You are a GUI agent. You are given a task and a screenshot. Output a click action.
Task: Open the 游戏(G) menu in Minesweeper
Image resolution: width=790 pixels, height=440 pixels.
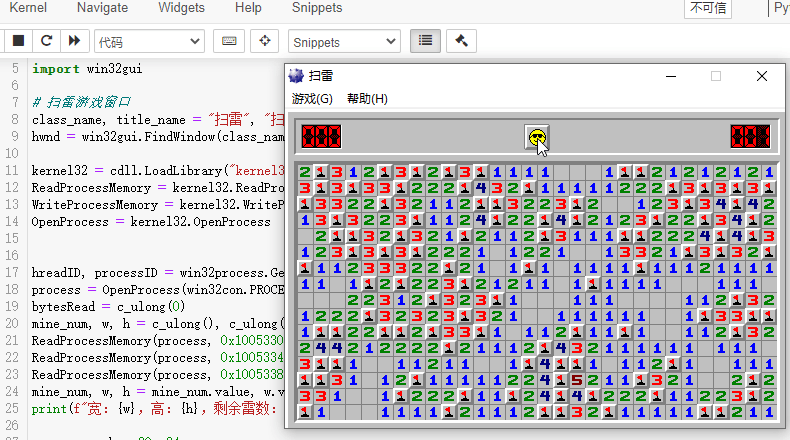click(x=312, y=99)
